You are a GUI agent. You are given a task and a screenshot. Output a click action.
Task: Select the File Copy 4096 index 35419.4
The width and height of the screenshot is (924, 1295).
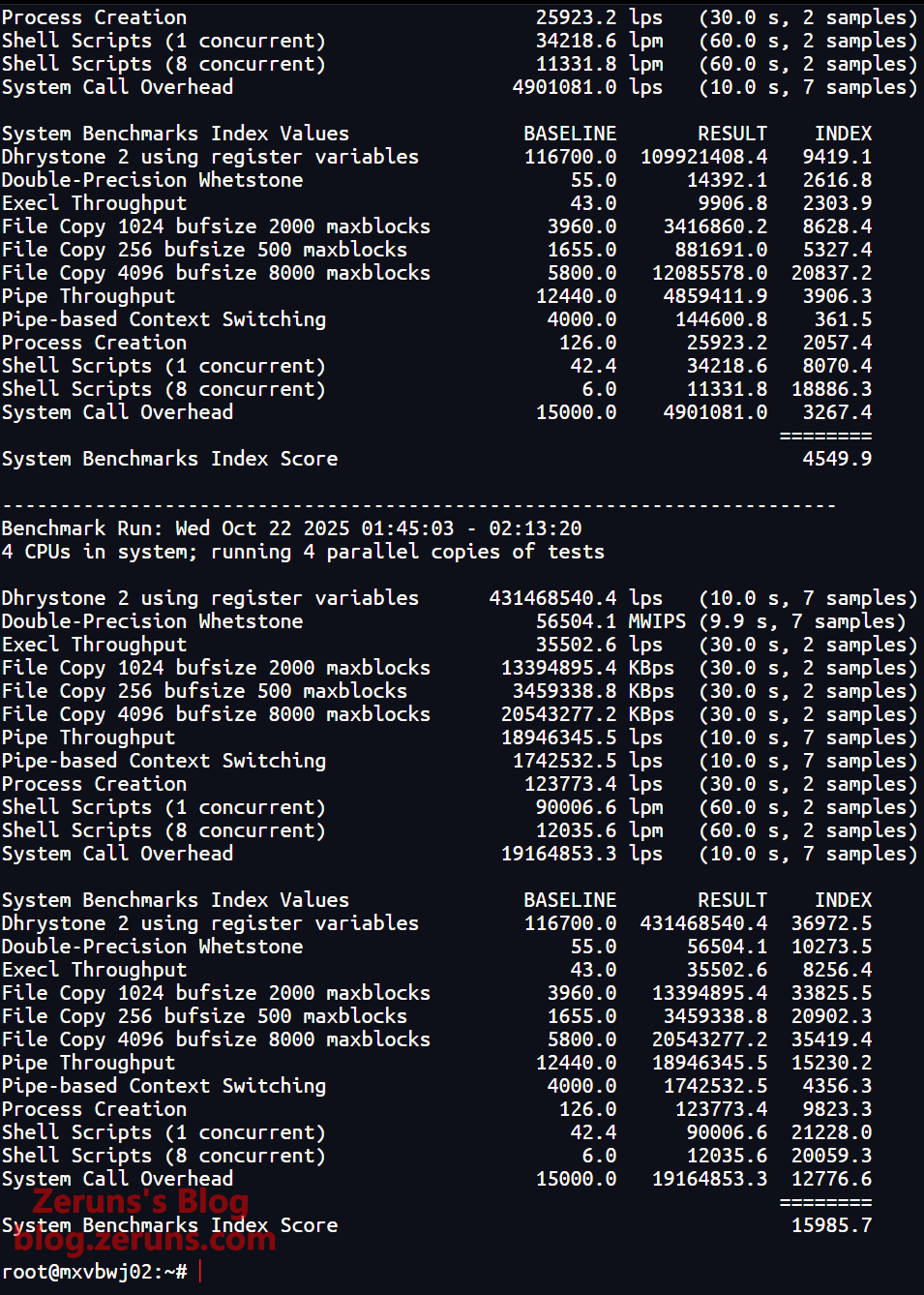pos(831,1039)
